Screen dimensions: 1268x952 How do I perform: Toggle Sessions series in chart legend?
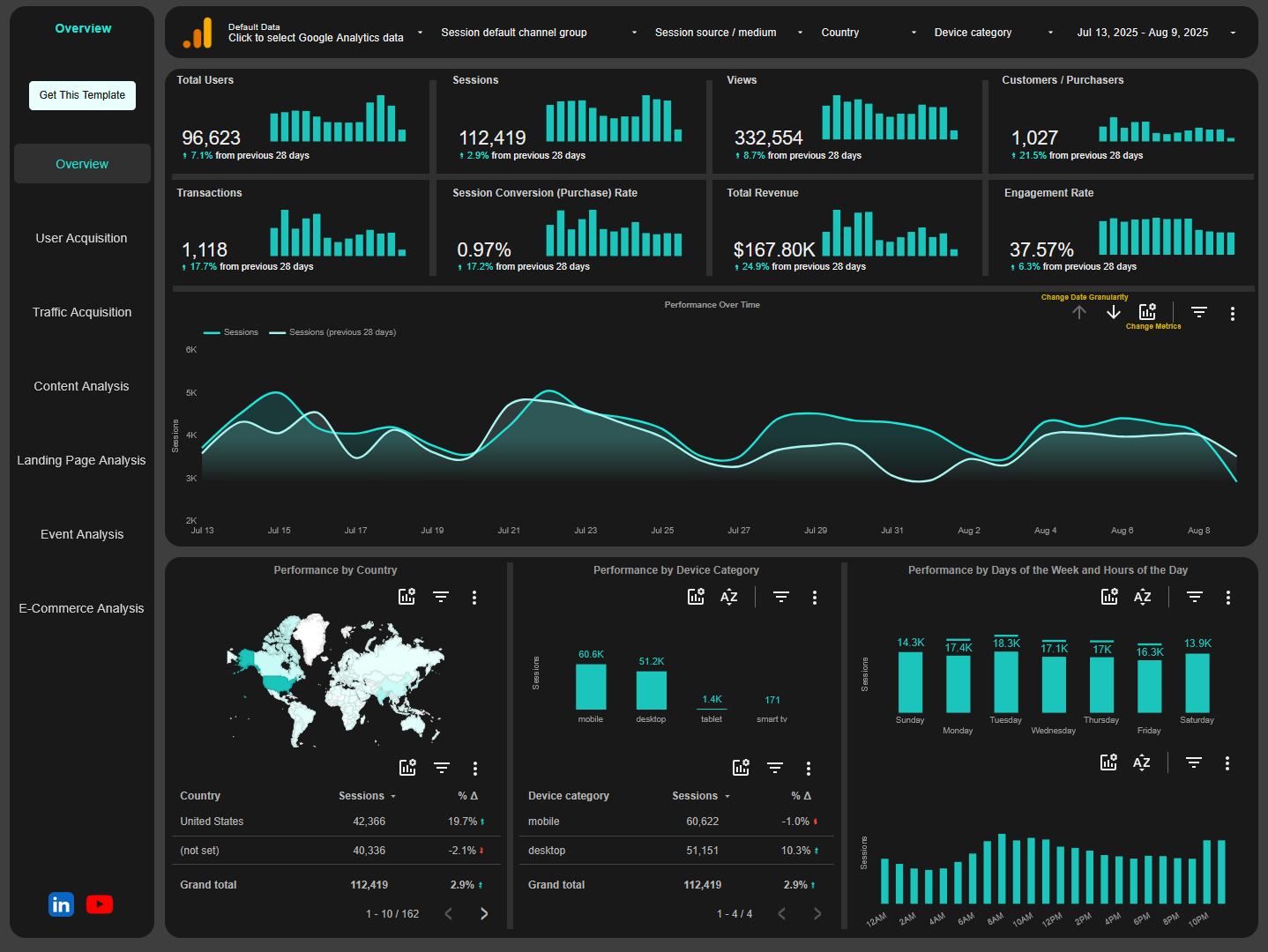point(231,332)
